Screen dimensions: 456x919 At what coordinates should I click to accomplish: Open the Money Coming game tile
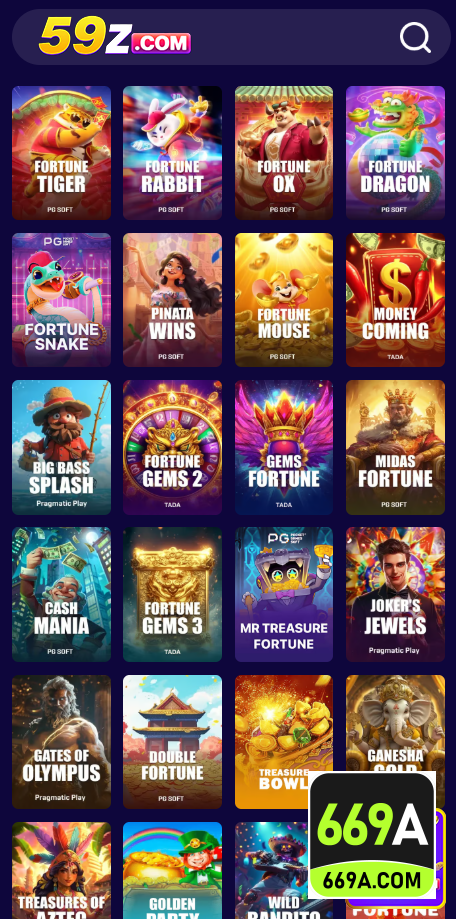pyautogui.click(x=395, y=300)
